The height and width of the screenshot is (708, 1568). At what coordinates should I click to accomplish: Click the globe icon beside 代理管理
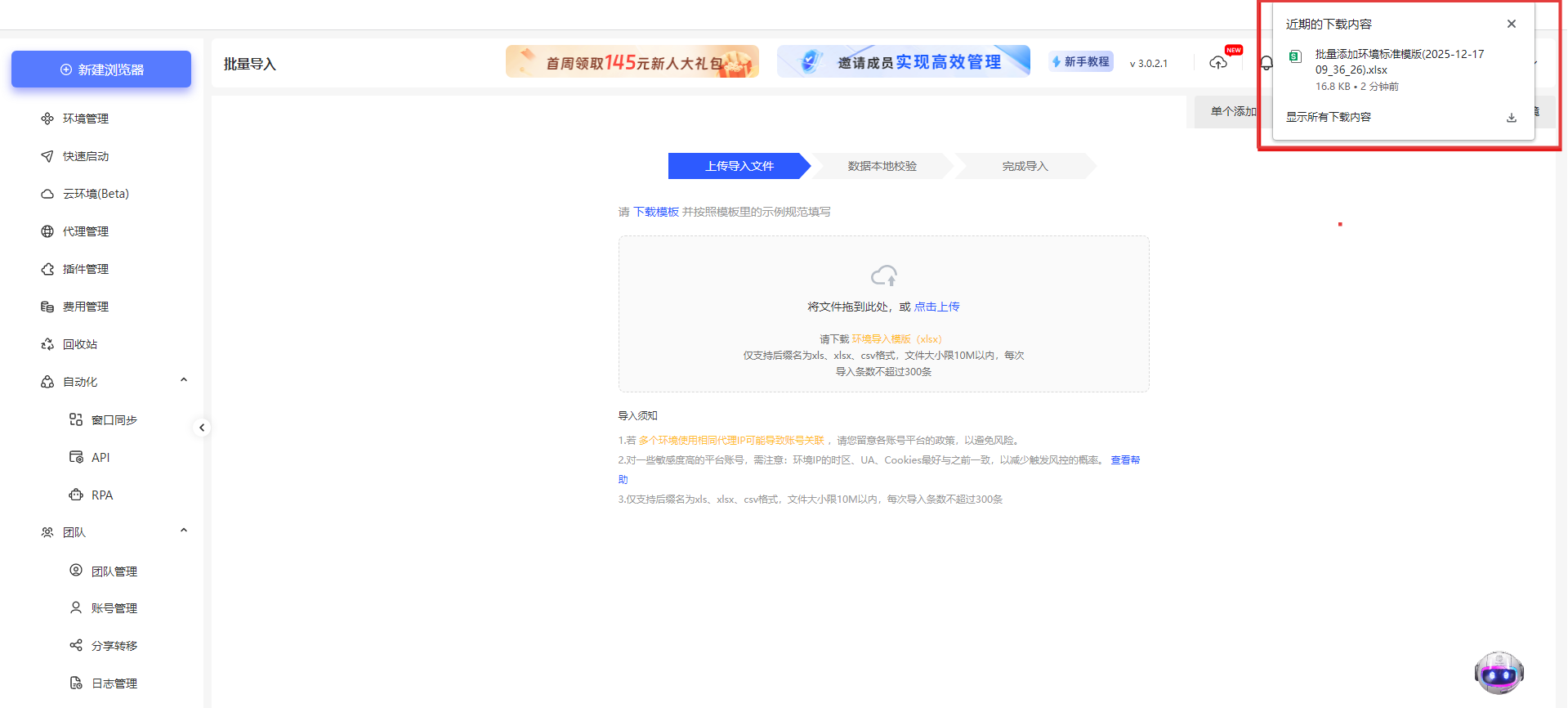click(x=47, y=231)
